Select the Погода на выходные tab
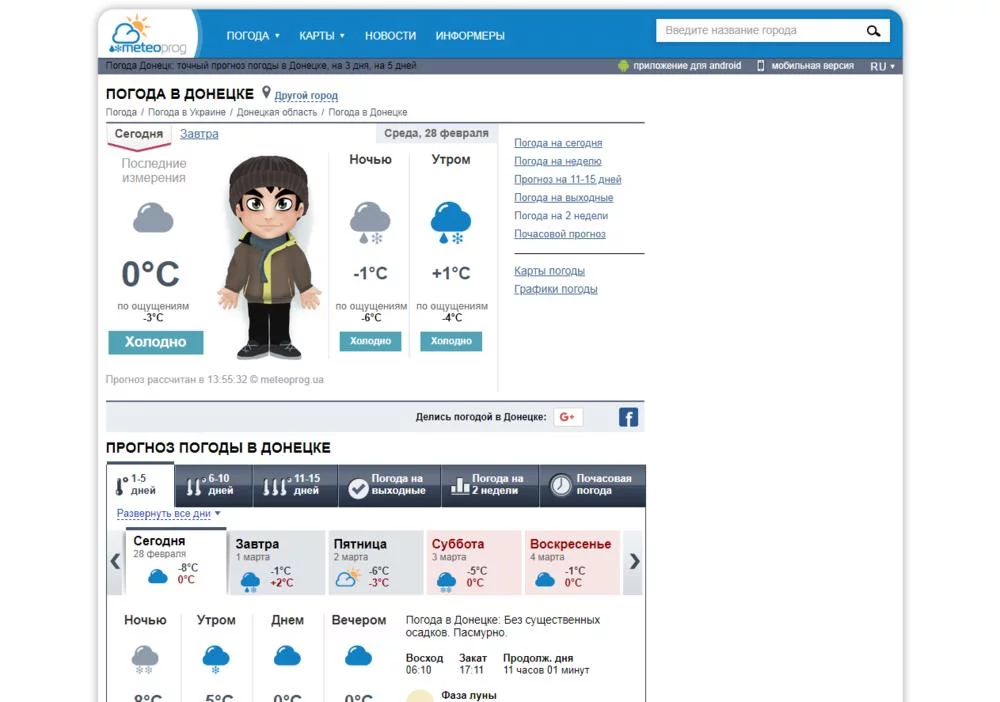 coord(389,486)
